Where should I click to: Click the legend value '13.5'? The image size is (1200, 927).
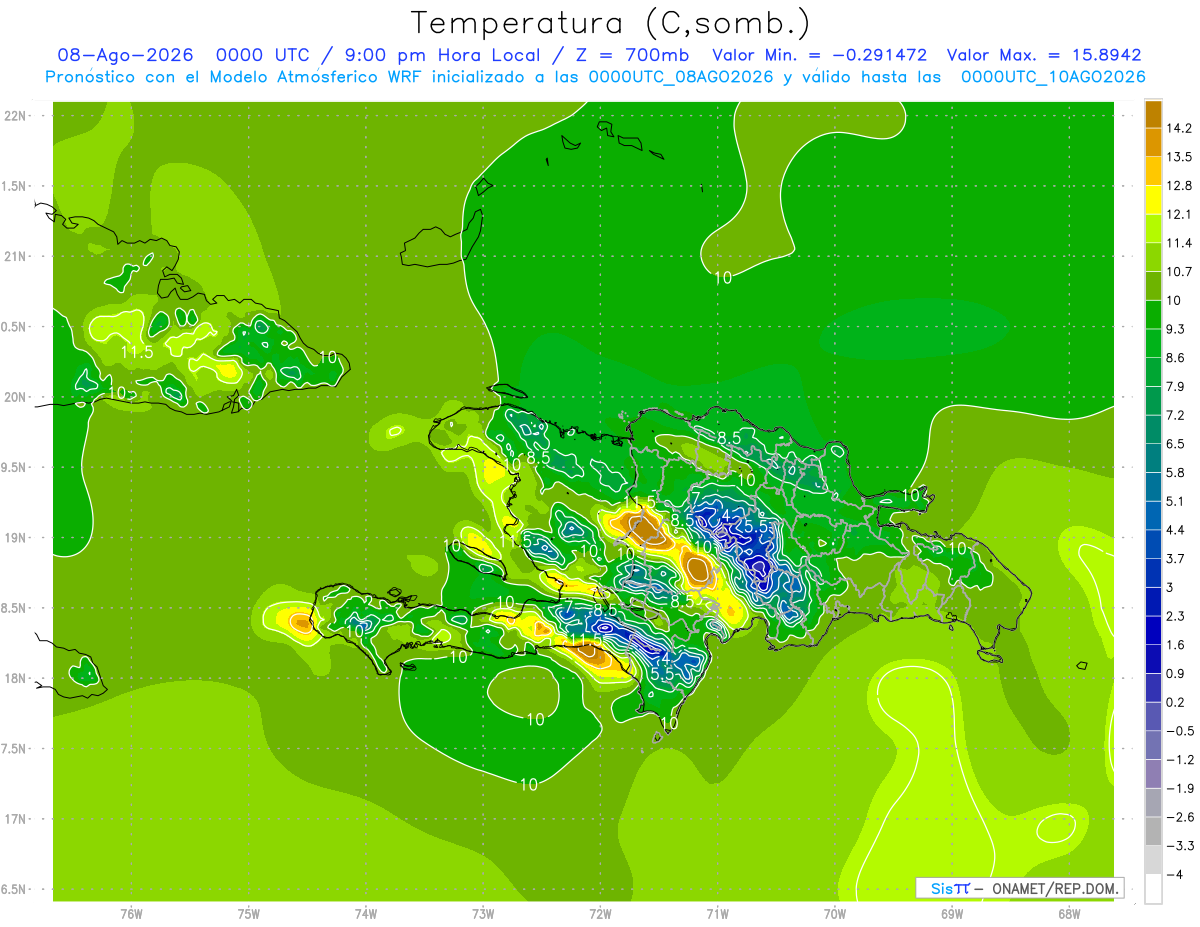(x=1178, y=157)
